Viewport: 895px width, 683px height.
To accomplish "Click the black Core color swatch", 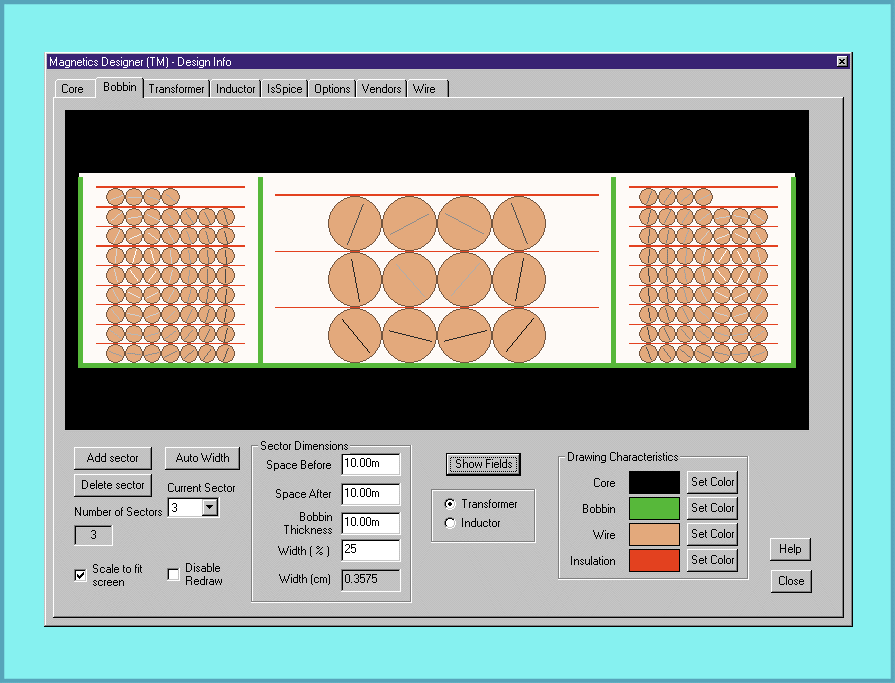I will (x=654, y=482).
